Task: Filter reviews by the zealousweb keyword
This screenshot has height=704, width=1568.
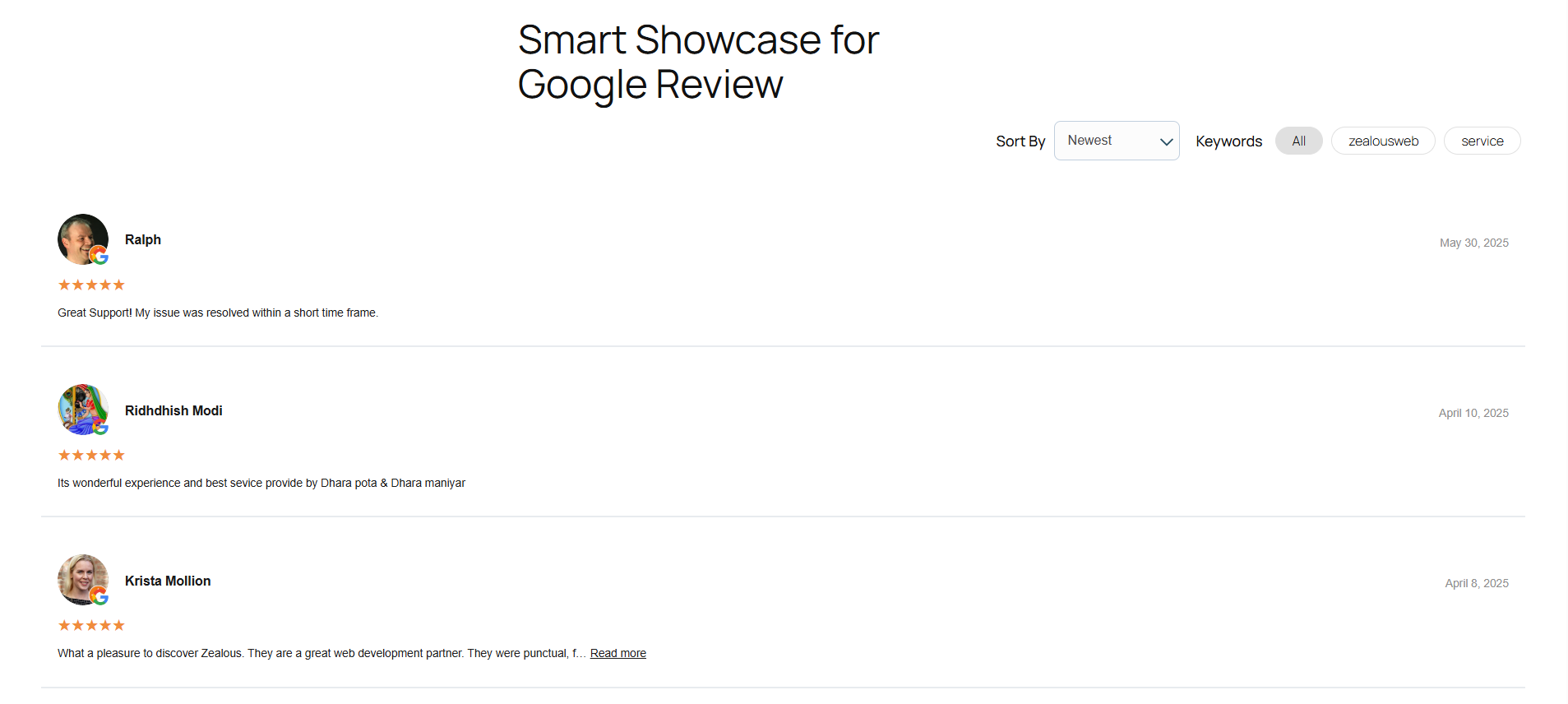Action: click(1383, 141)
